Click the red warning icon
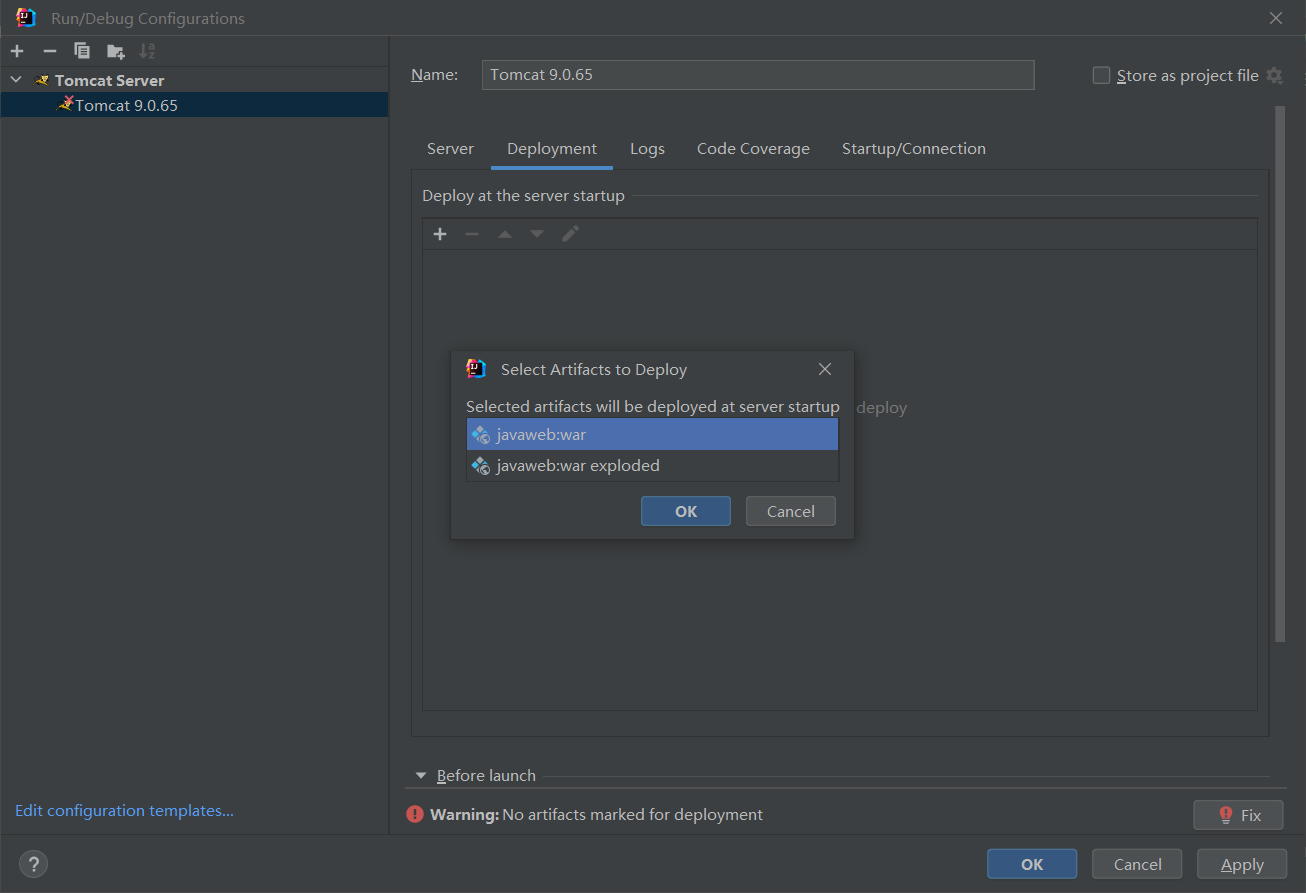Image resolution: width=1306 pixels, height=893 pixels. point(415,815)
